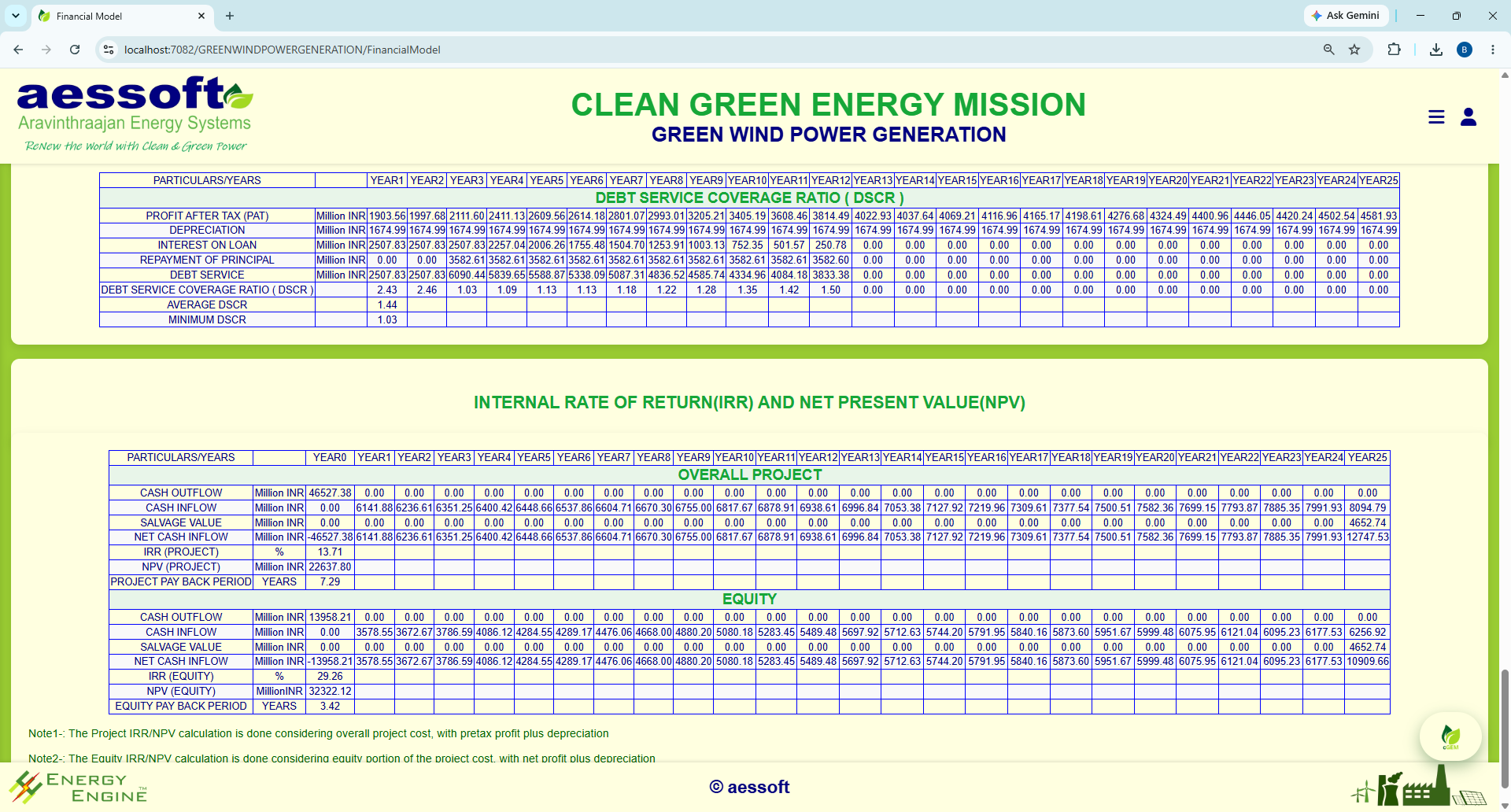Viewport: 1511px width, 812px height.
Task: Select the DEBT SERVICE COVERAGE RATIO section header
Action: (x=749, y=197)
